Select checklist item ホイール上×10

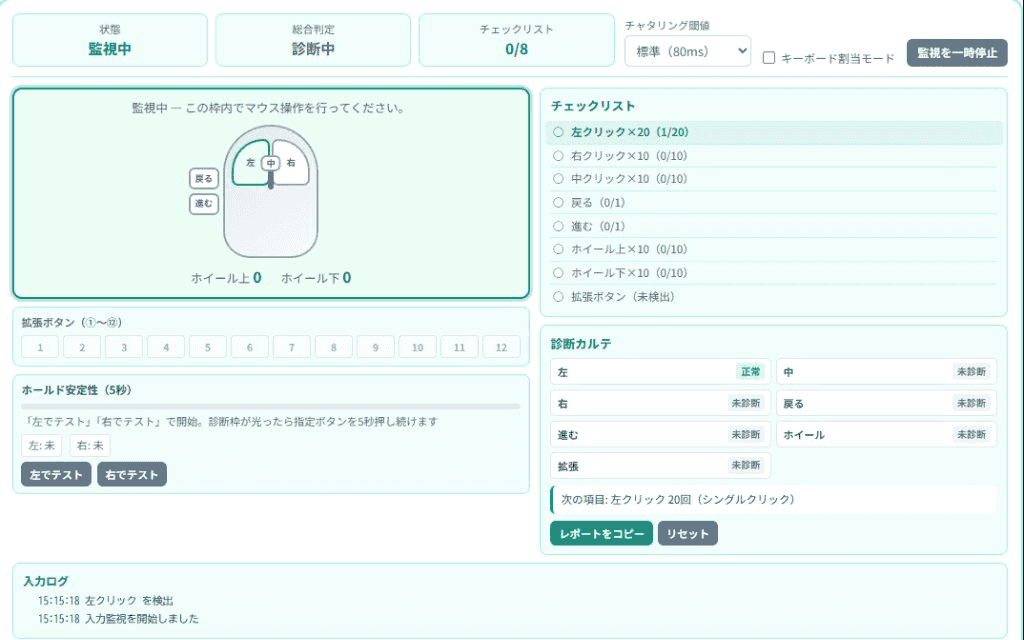pos(774,249)
